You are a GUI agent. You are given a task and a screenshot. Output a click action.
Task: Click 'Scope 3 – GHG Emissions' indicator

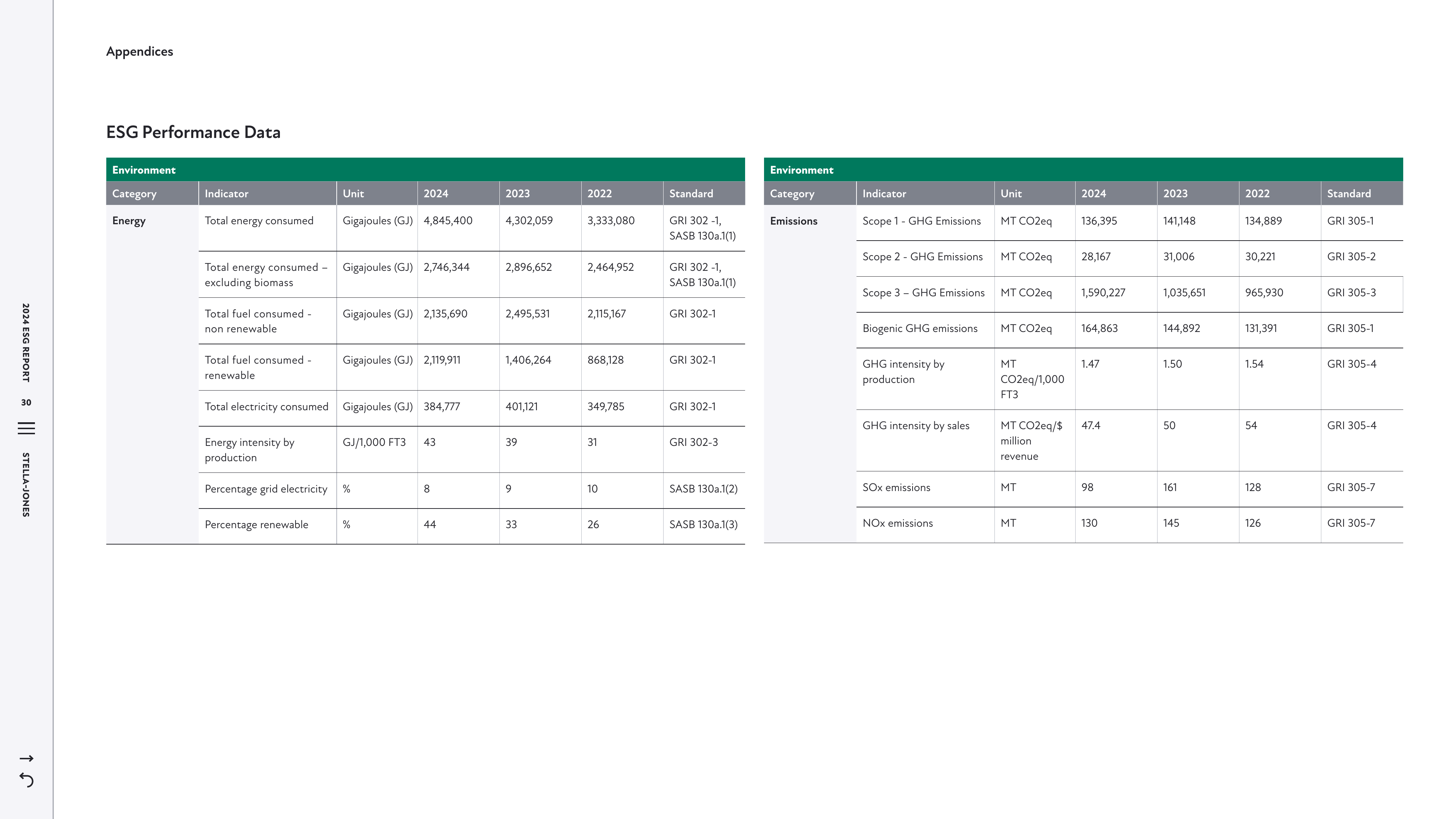pos(923,293)
